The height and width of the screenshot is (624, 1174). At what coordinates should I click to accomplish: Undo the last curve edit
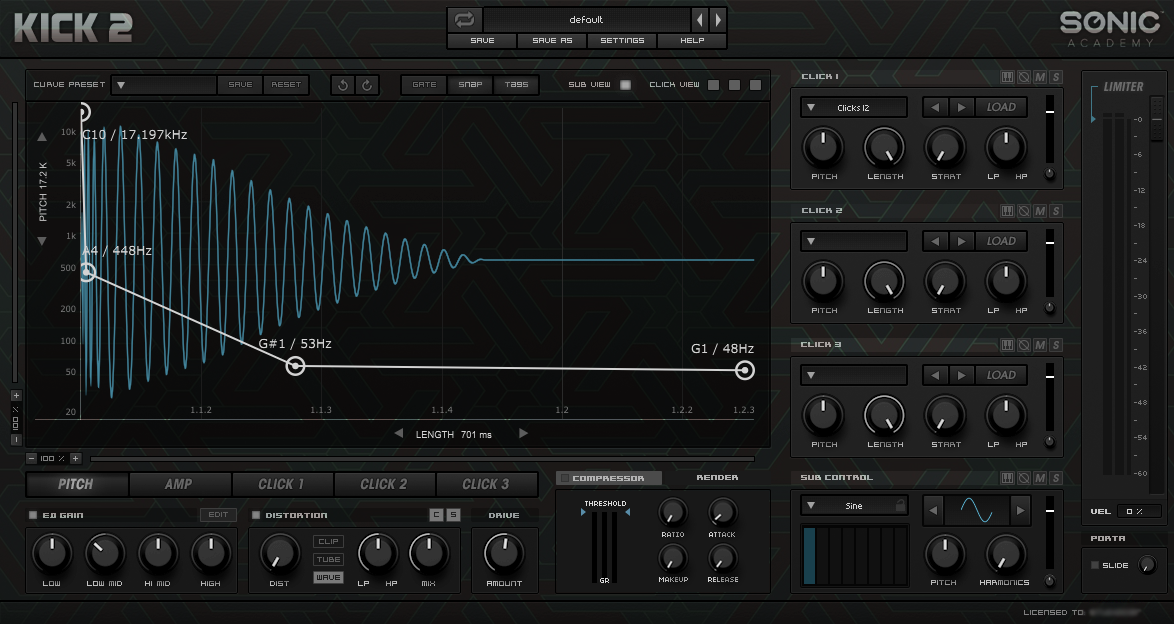pyautogui.click(x=343, y=85)
